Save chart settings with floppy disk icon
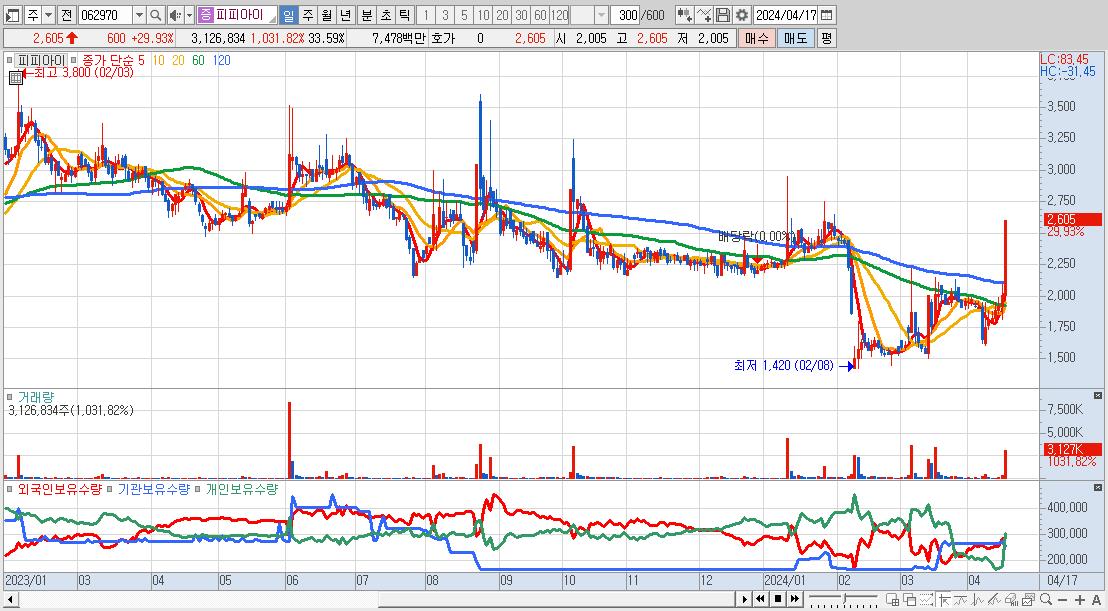The image size is (1108, 611). (722, 15)
